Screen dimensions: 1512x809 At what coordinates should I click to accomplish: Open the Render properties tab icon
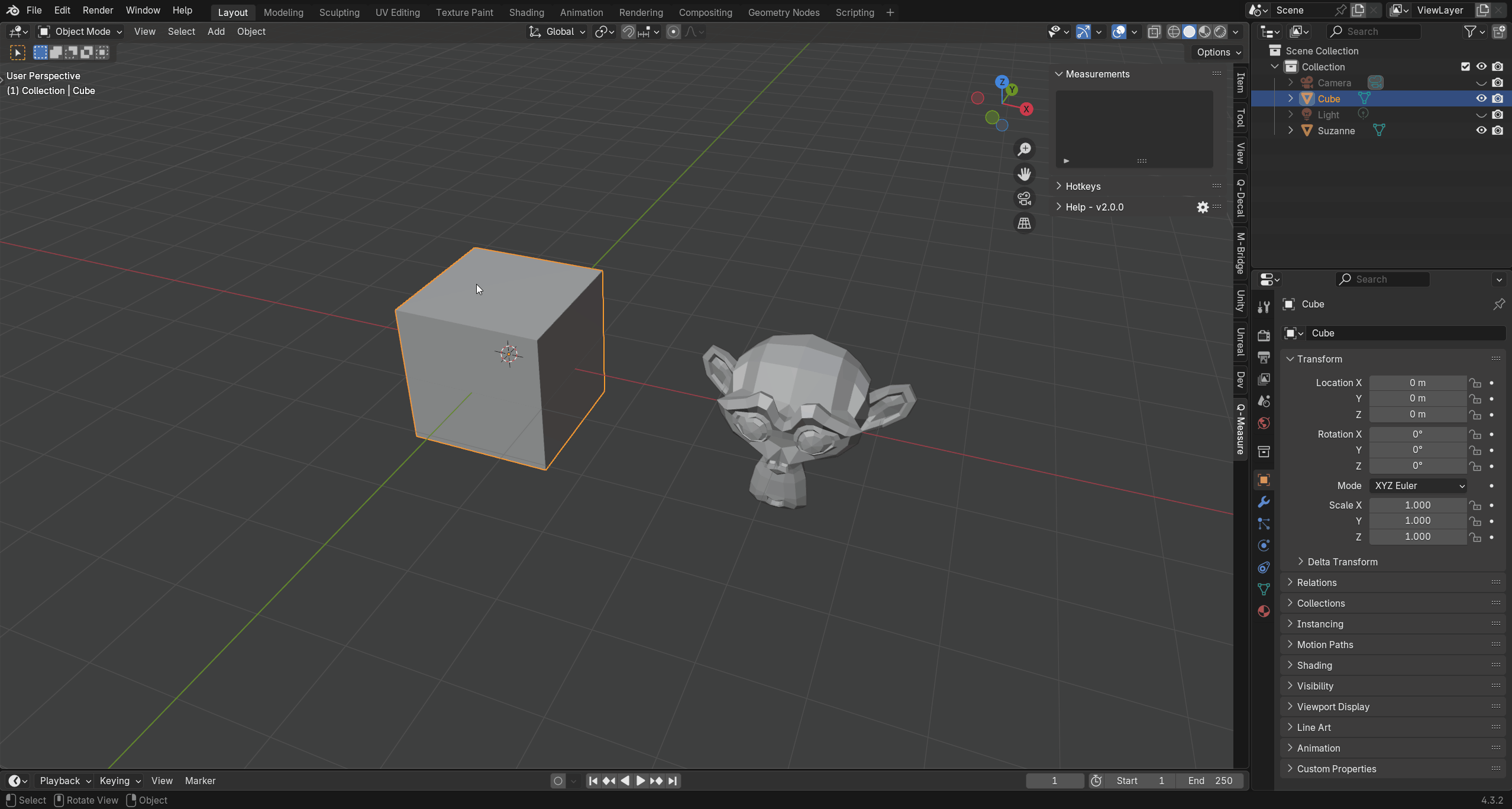tap(1264, 335)
